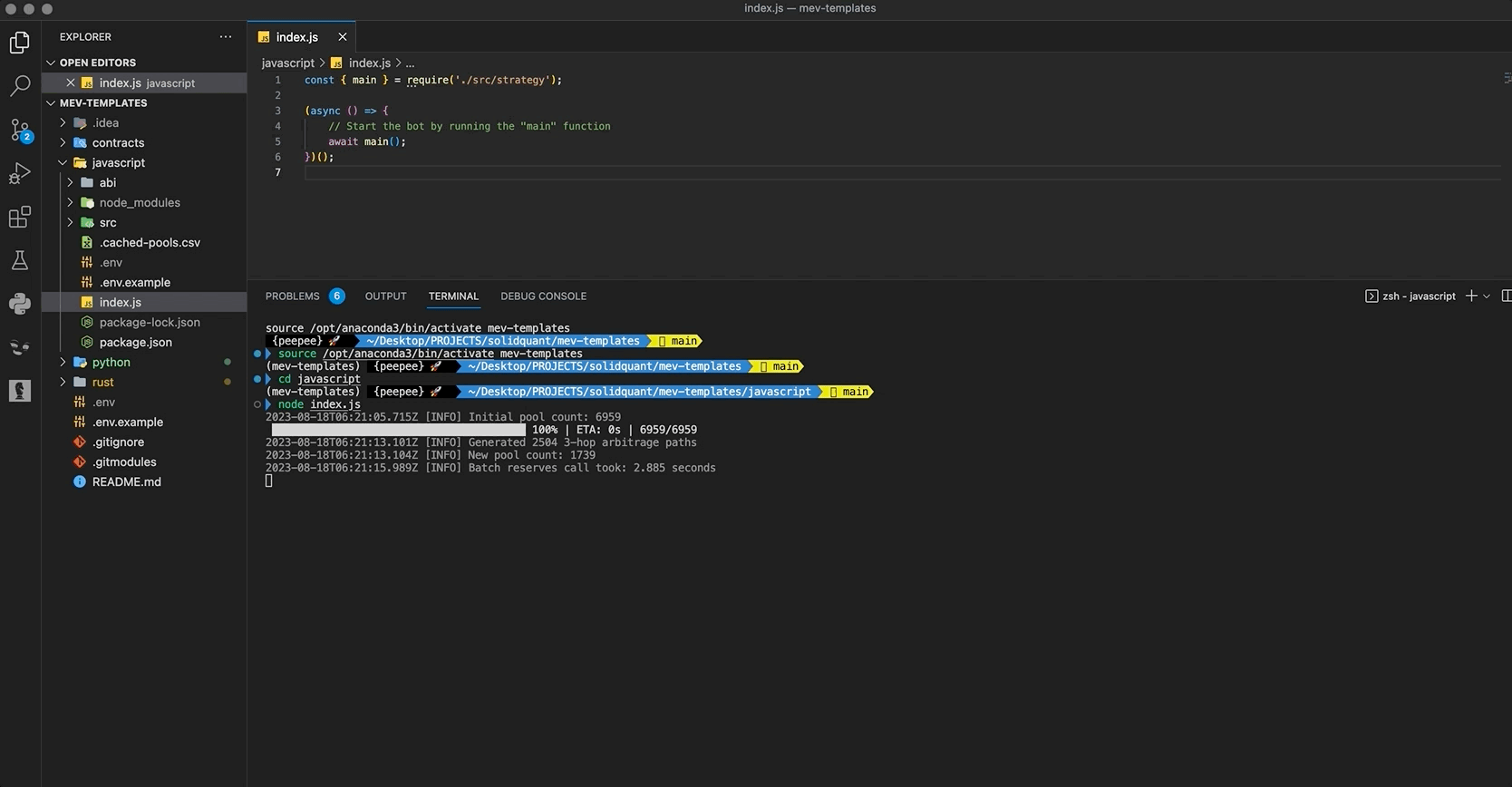
Task: Open the Python view in activity bar
Action: pyautogui.click(x=20, y=304)
